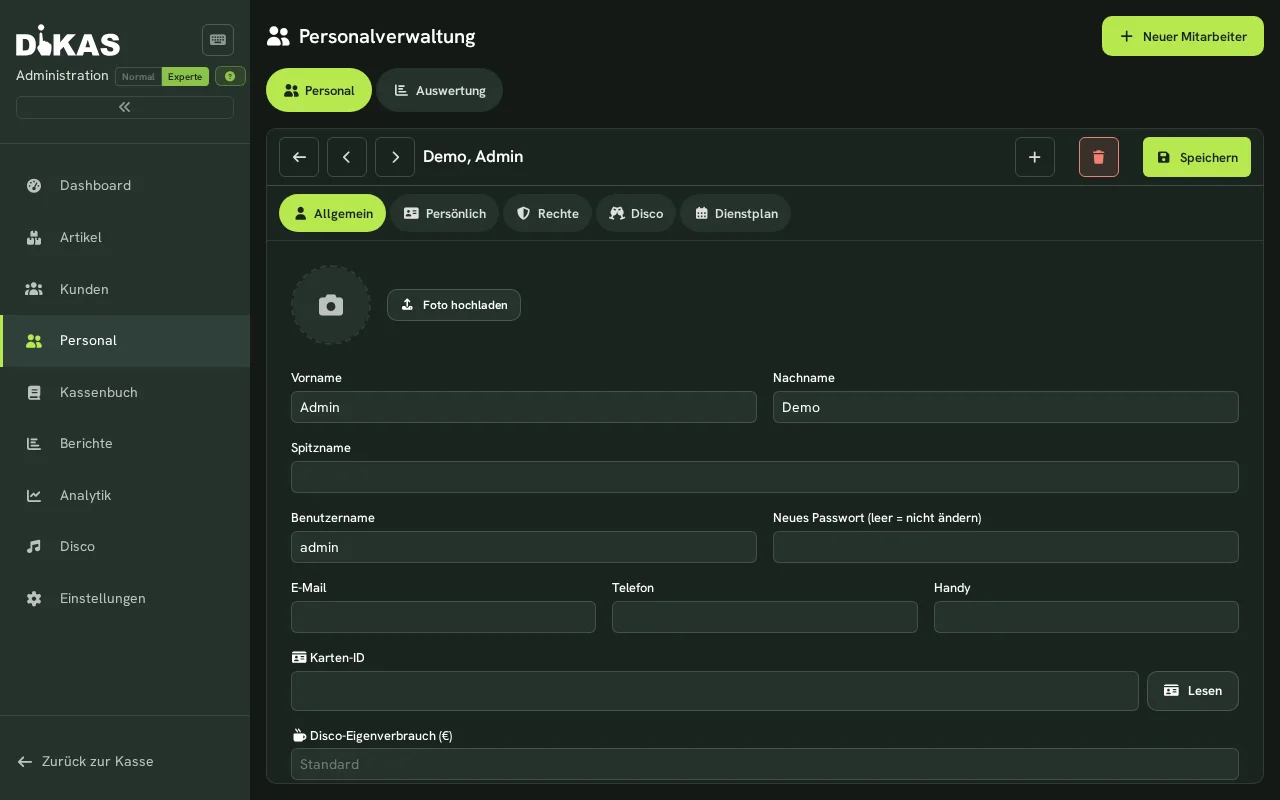Click Neuer Mitarbeiter button
The image size is (1280, 800).
(x=1183, y=36)
